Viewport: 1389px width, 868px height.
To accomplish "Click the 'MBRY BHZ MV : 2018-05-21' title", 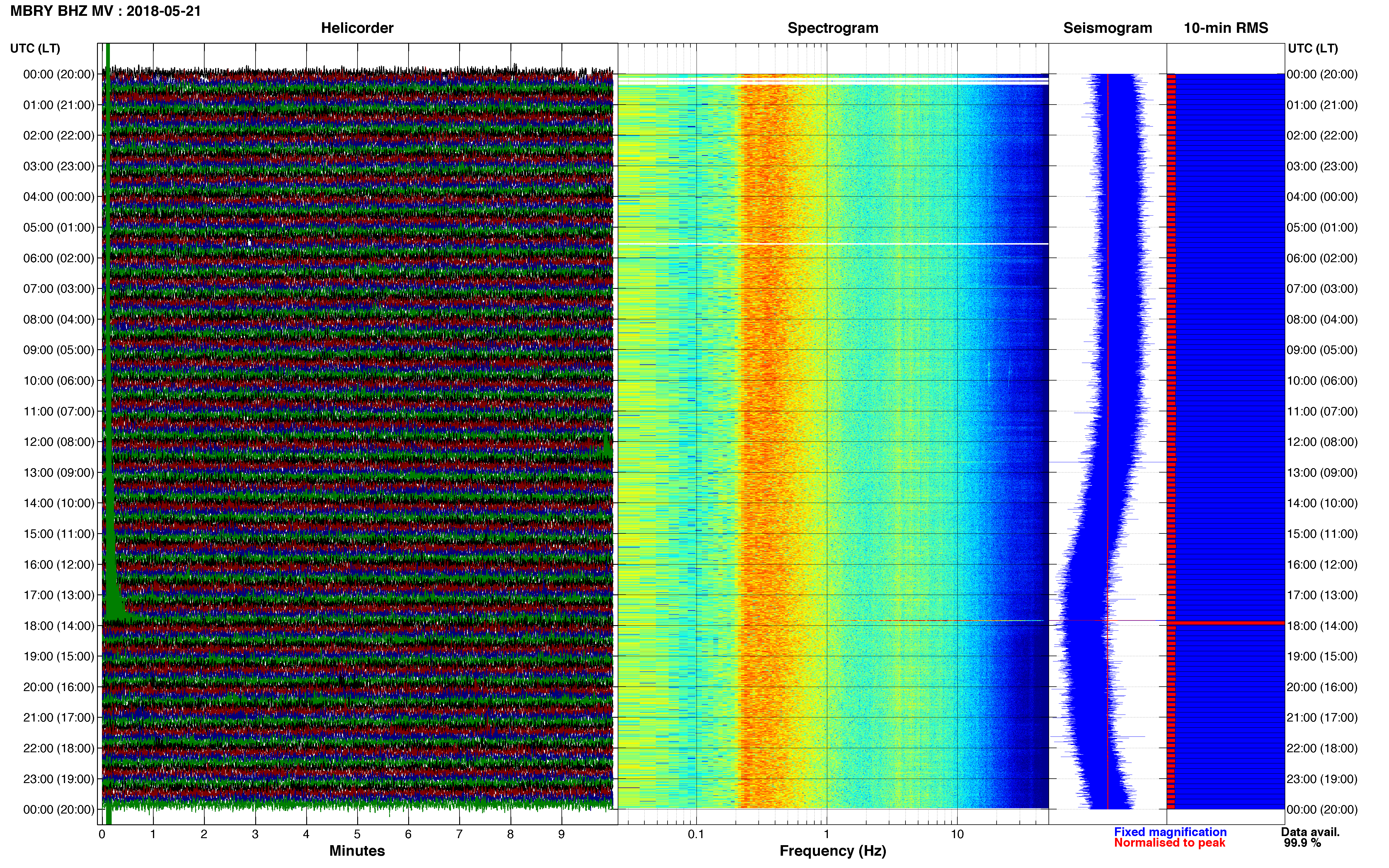I will [x=106, y=11].
